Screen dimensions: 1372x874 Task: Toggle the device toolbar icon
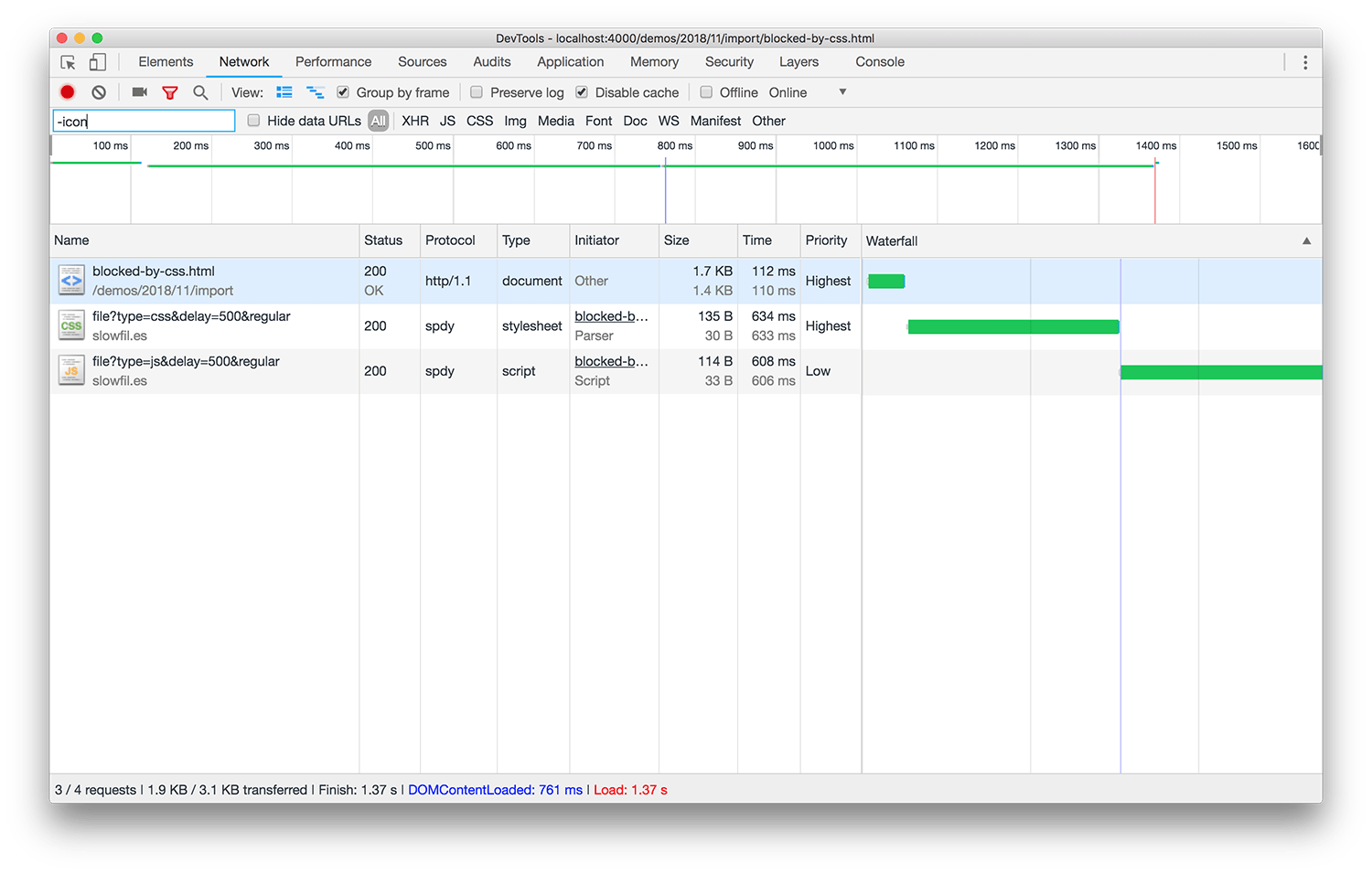(x=97, y=62)
